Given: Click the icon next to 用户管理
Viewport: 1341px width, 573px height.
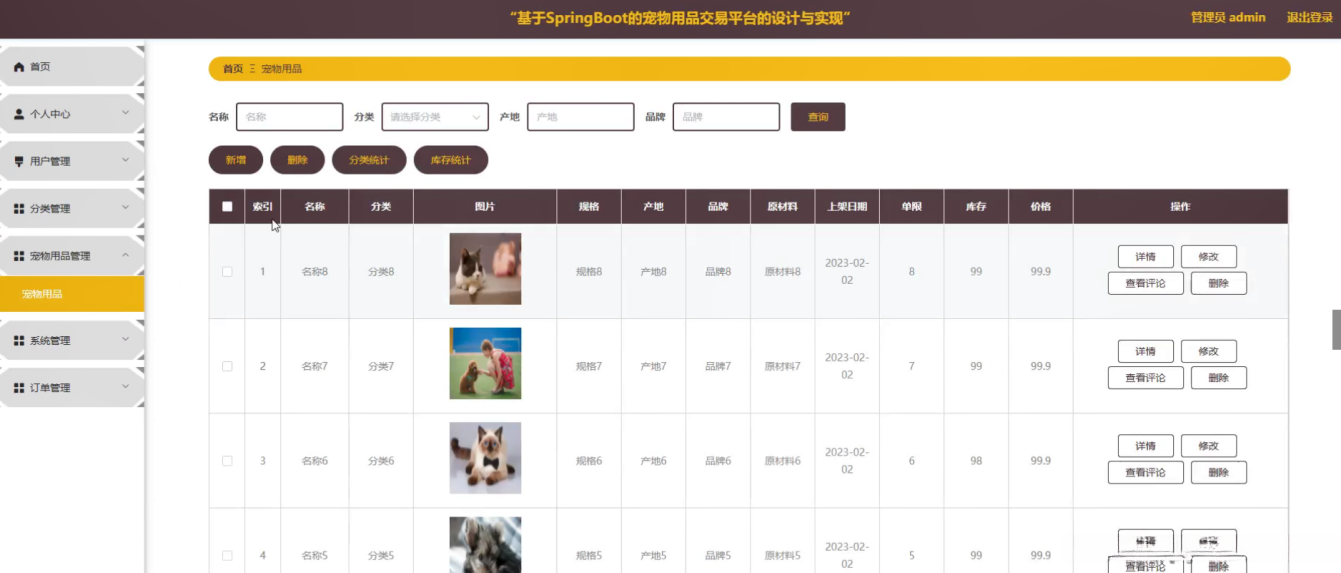Looking at the screenshot, I should [18, 161].
